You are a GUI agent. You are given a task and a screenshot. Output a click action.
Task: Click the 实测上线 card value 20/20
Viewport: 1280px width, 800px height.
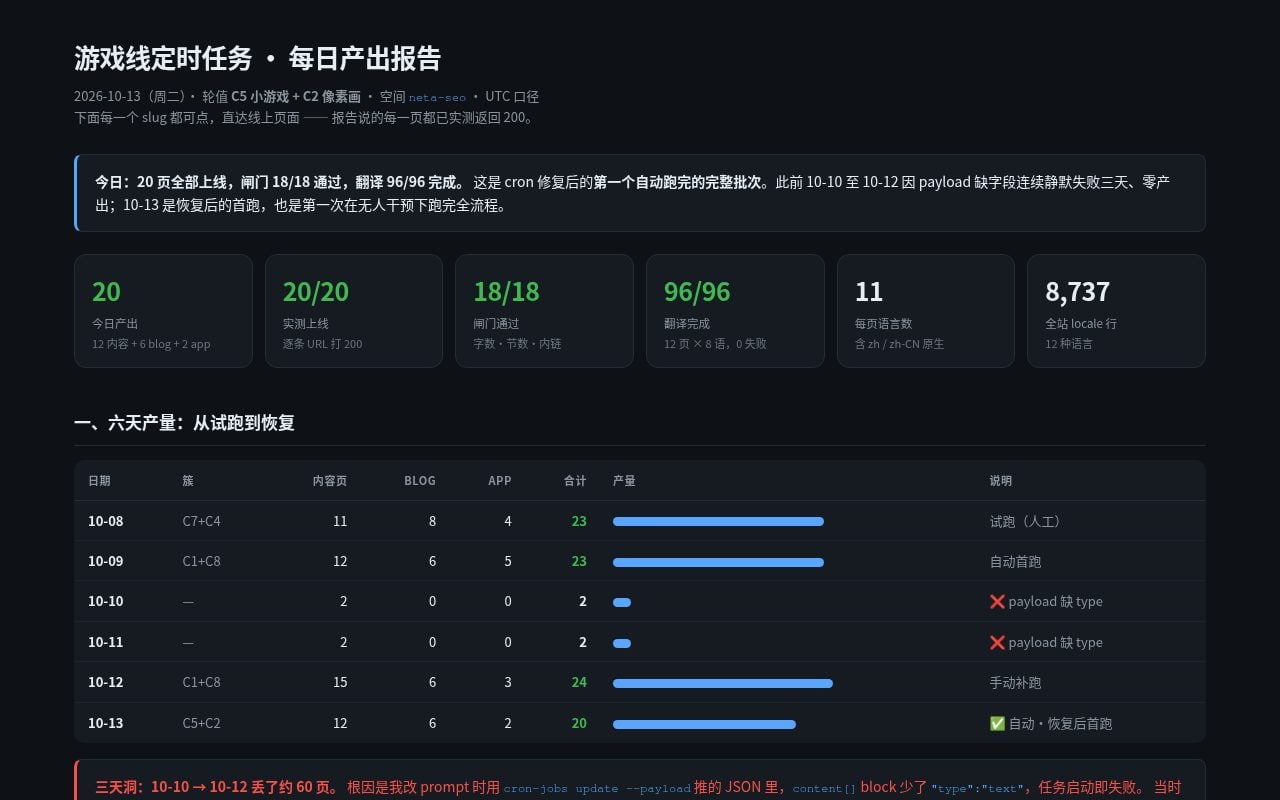[x=316, y=291]
